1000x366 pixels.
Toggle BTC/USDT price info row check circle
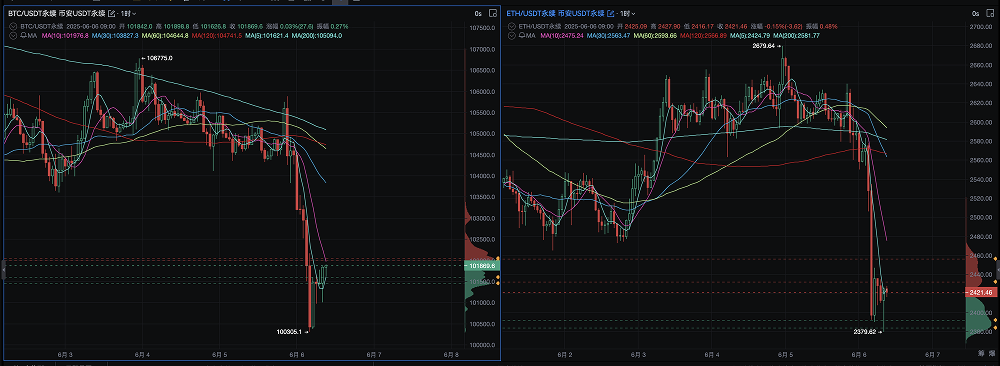(13, 27)
